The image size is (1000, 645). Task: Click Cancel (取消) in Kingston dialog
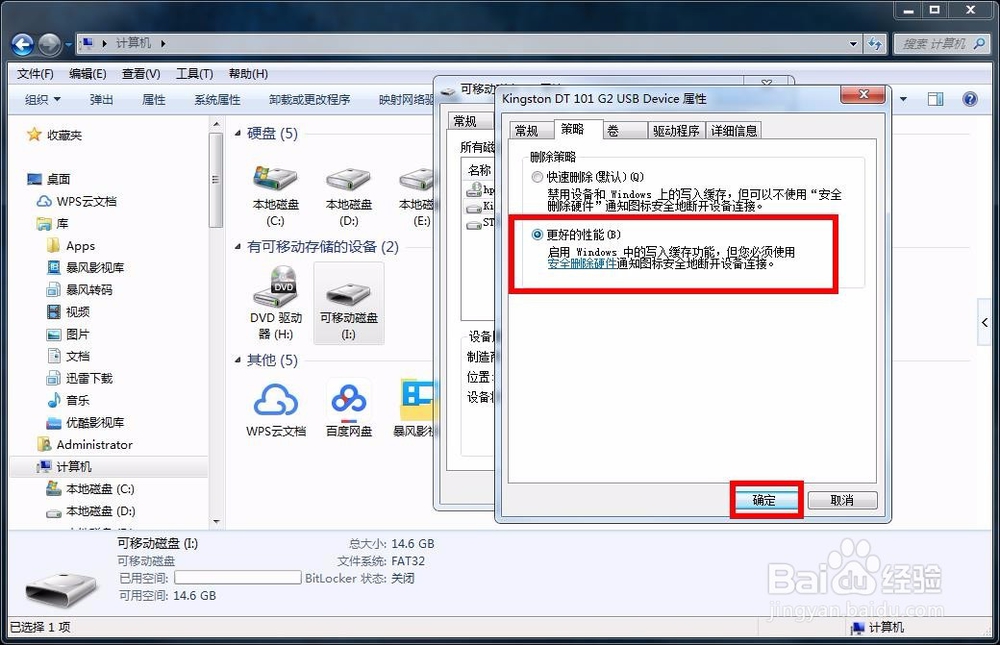click(842, 500)
